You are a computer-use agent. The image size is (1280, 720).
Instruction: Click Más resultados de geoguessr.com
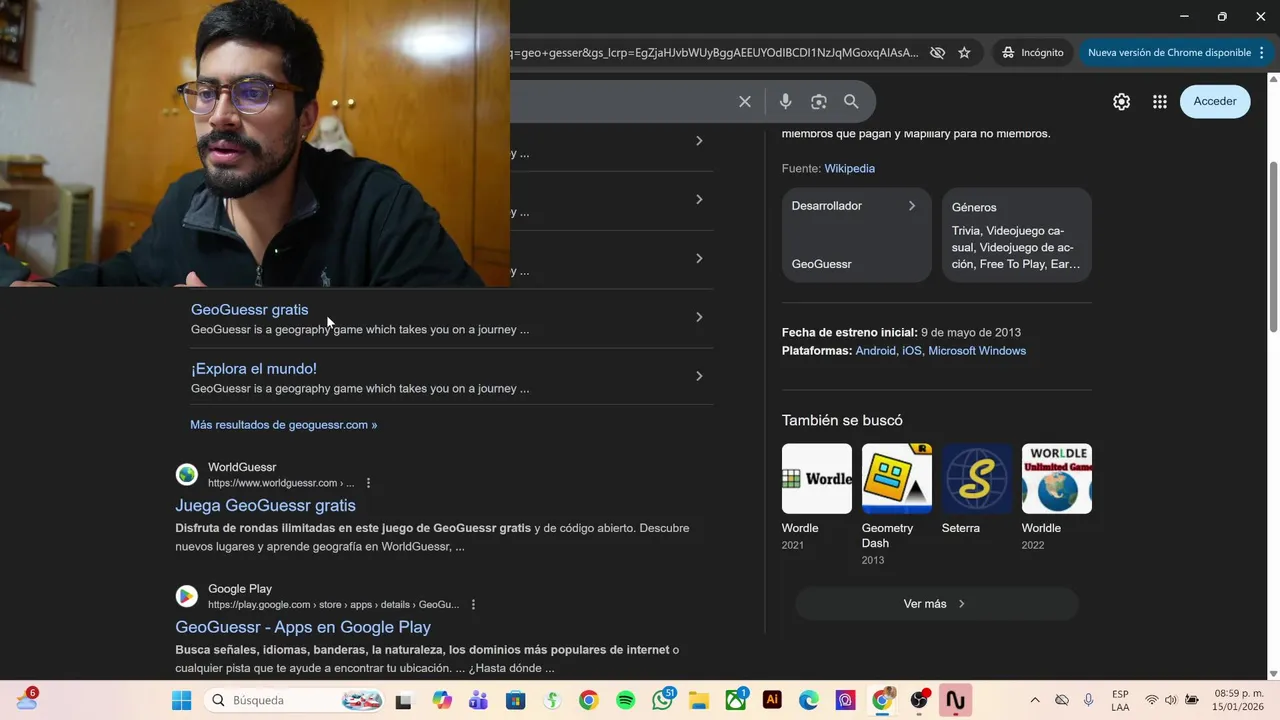point(284,425)
